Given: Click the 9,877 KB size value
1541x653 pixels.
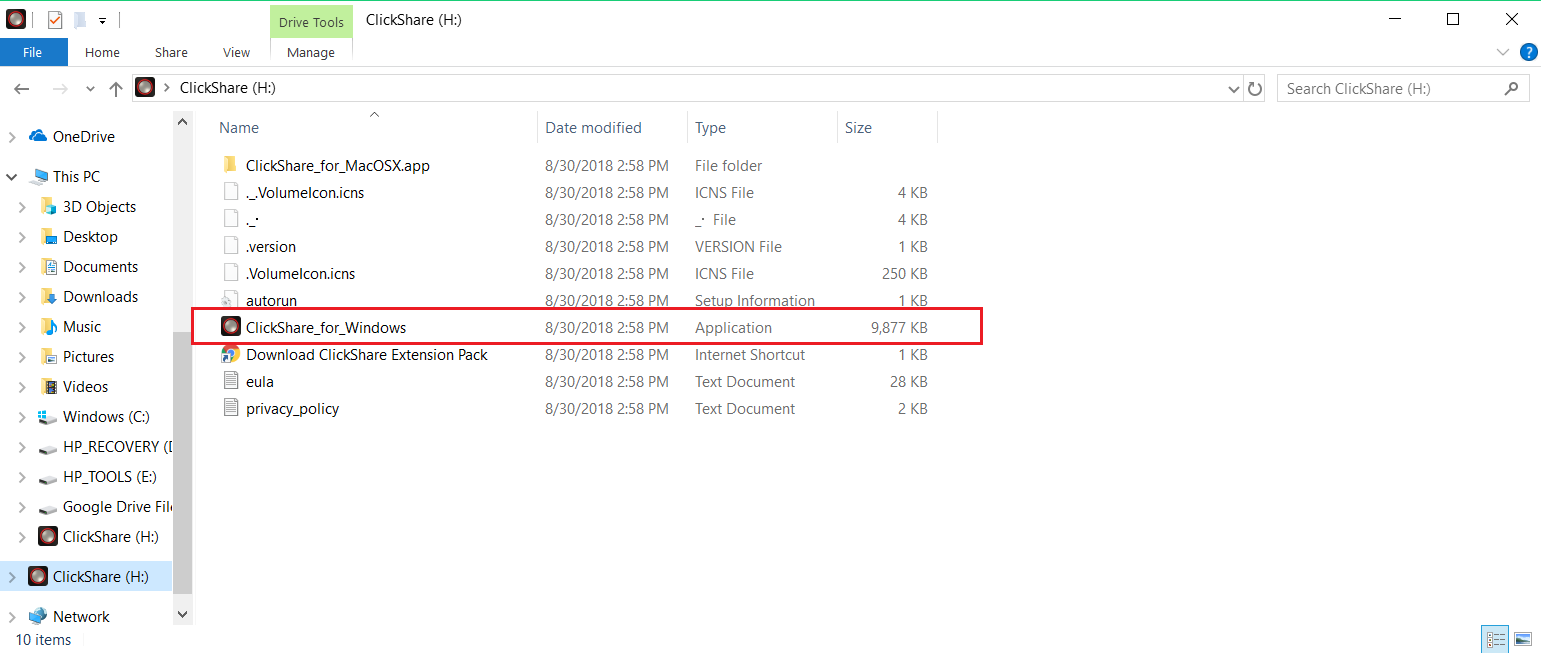Looking at the screenshot, I should pyautogui.click(x=899, y=327).
